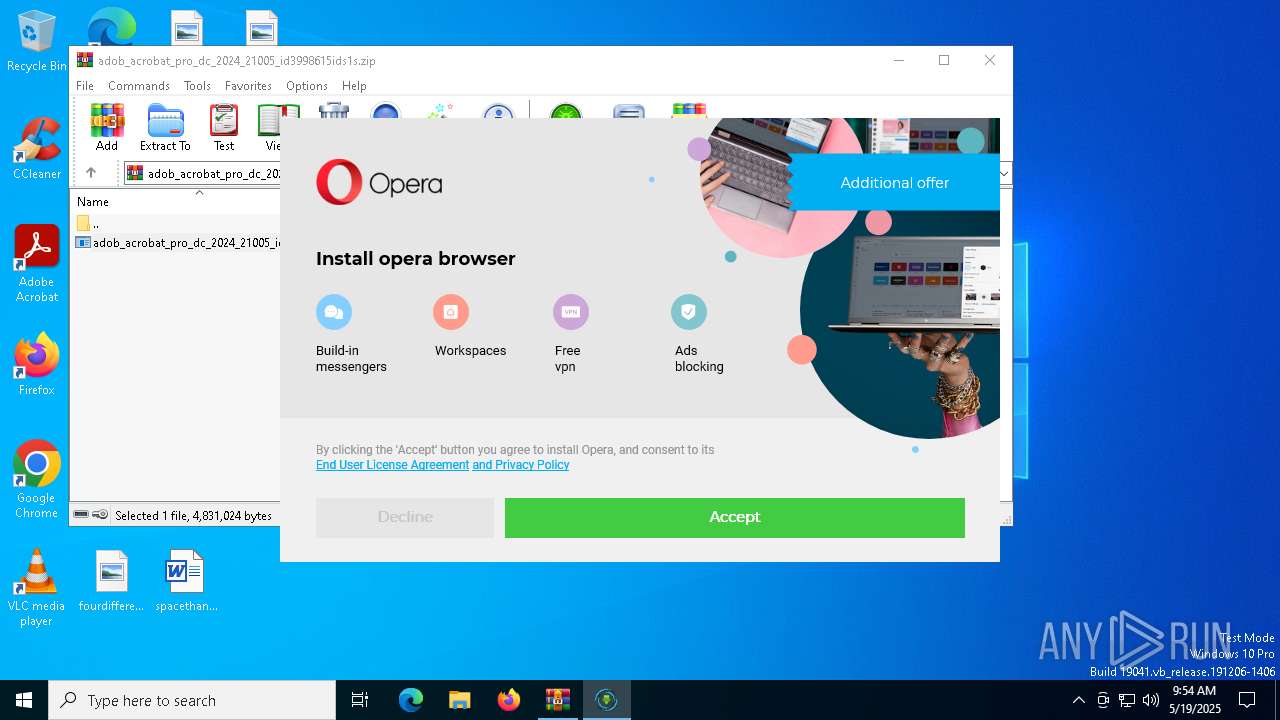Image resolution: width=1280 pixels, height=720 pixels.
Task: Click the Workspaces feature icon
Action: pos(451,312)
